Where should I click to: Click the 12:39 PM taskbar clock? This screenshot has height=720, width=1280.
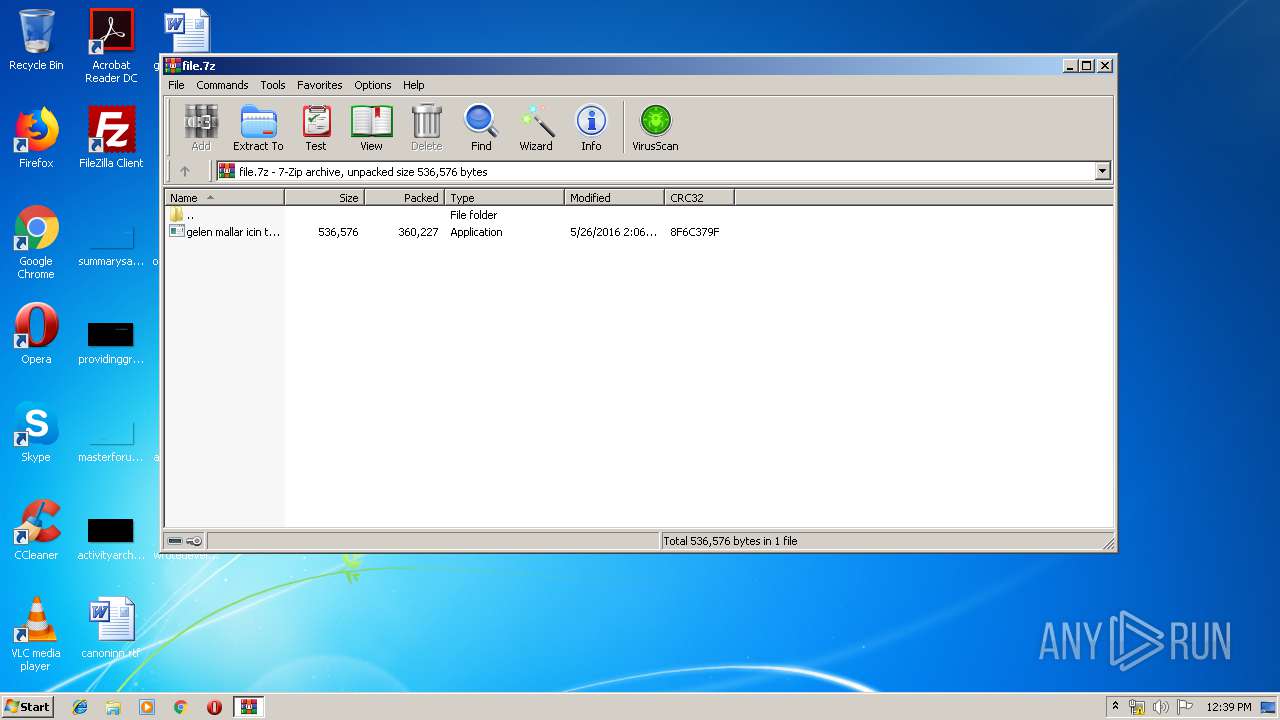coord(1228,707)
